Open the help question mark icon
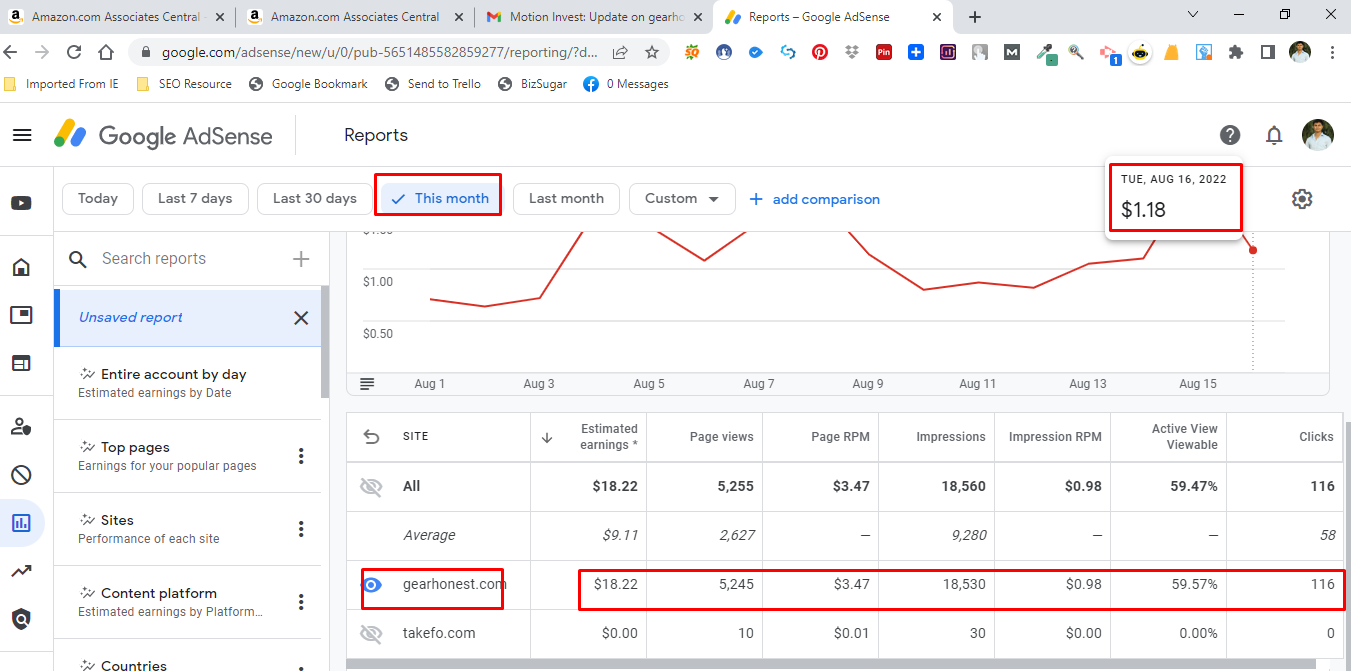The image size is (1351, 671). point(1230,135)
